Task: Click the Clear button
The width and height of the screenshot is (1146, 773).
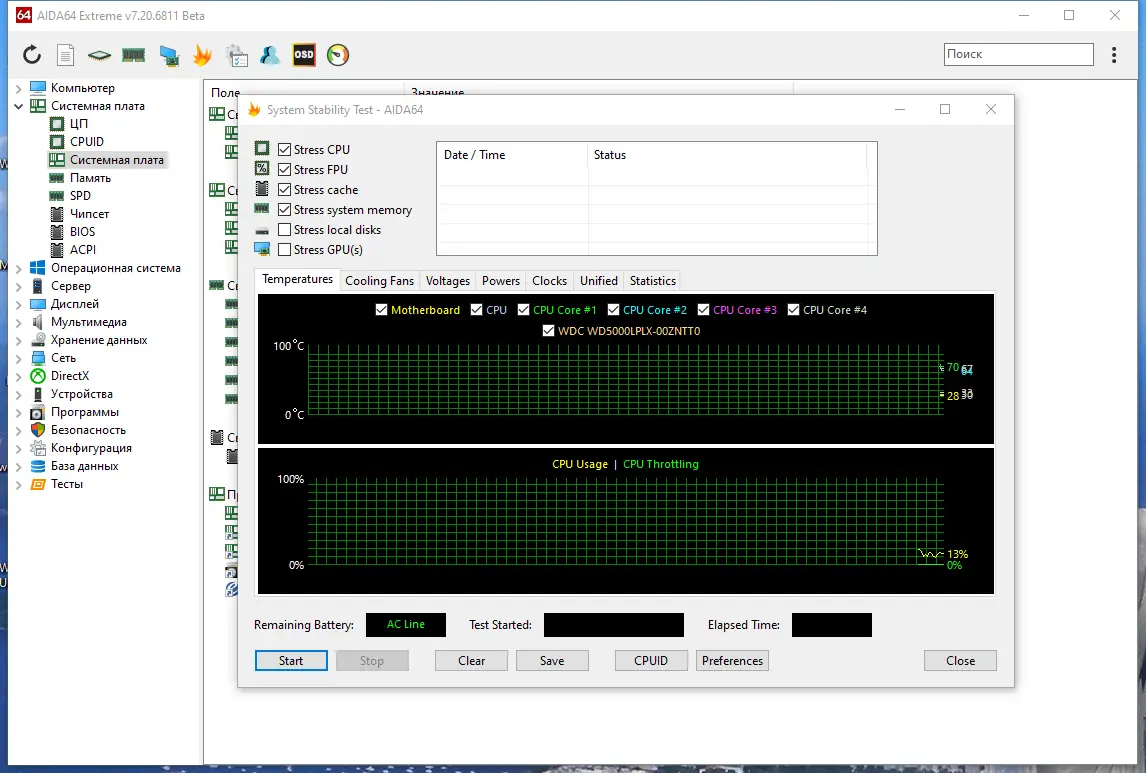Action: point(471,660)
